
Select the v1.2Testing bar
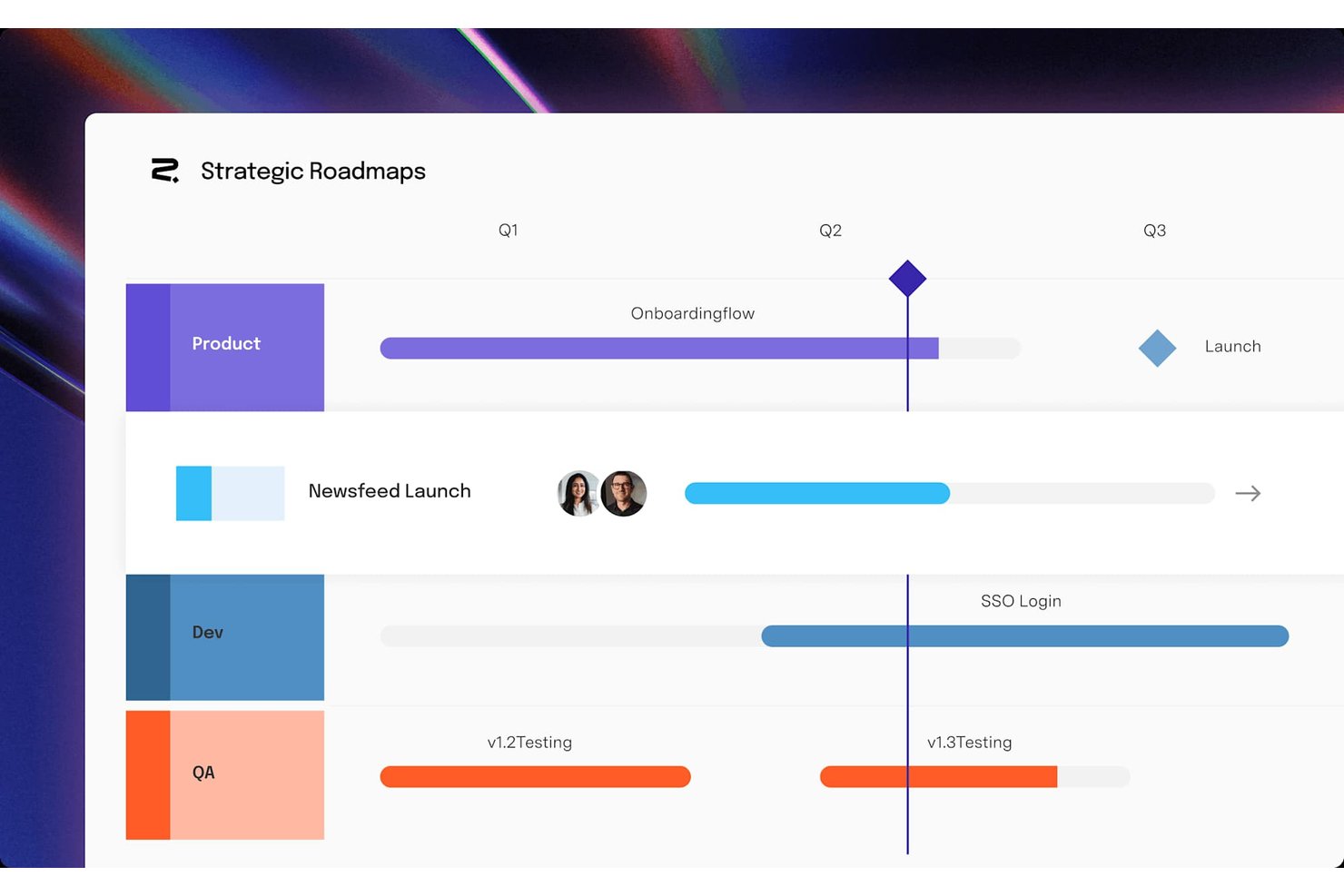(x=536, y=776)
